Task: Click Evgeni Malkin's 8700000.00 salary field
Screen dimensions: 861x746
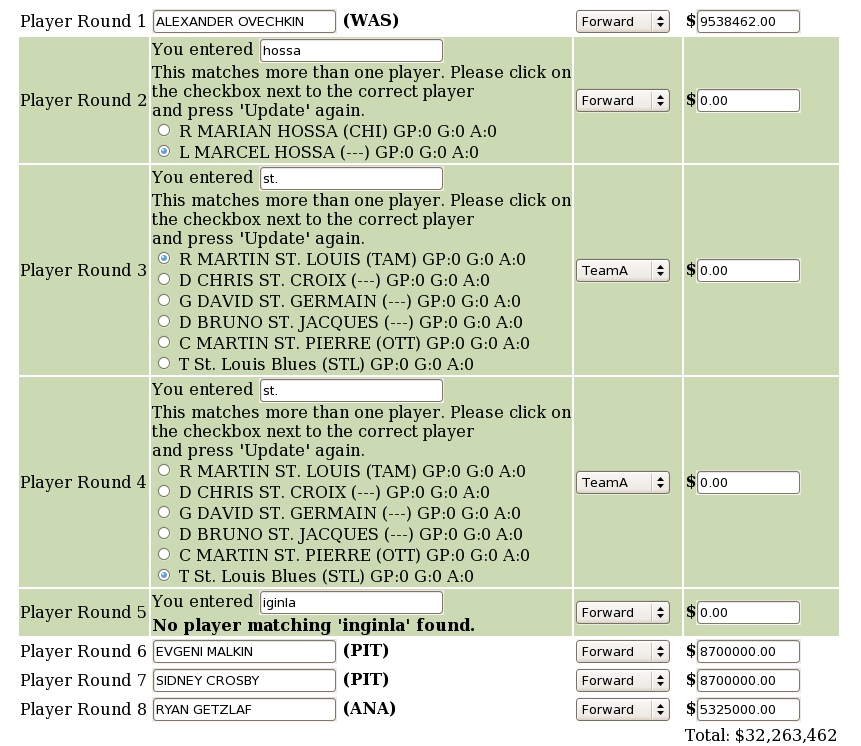Action: click(748, 652)
